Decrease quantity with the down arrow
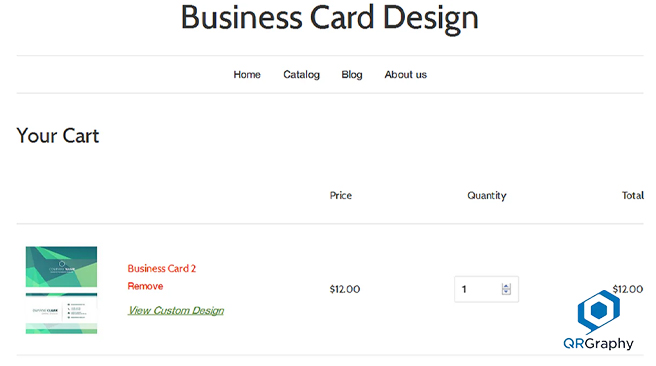Viewport: 656px width, 366px height. [506, 292]
